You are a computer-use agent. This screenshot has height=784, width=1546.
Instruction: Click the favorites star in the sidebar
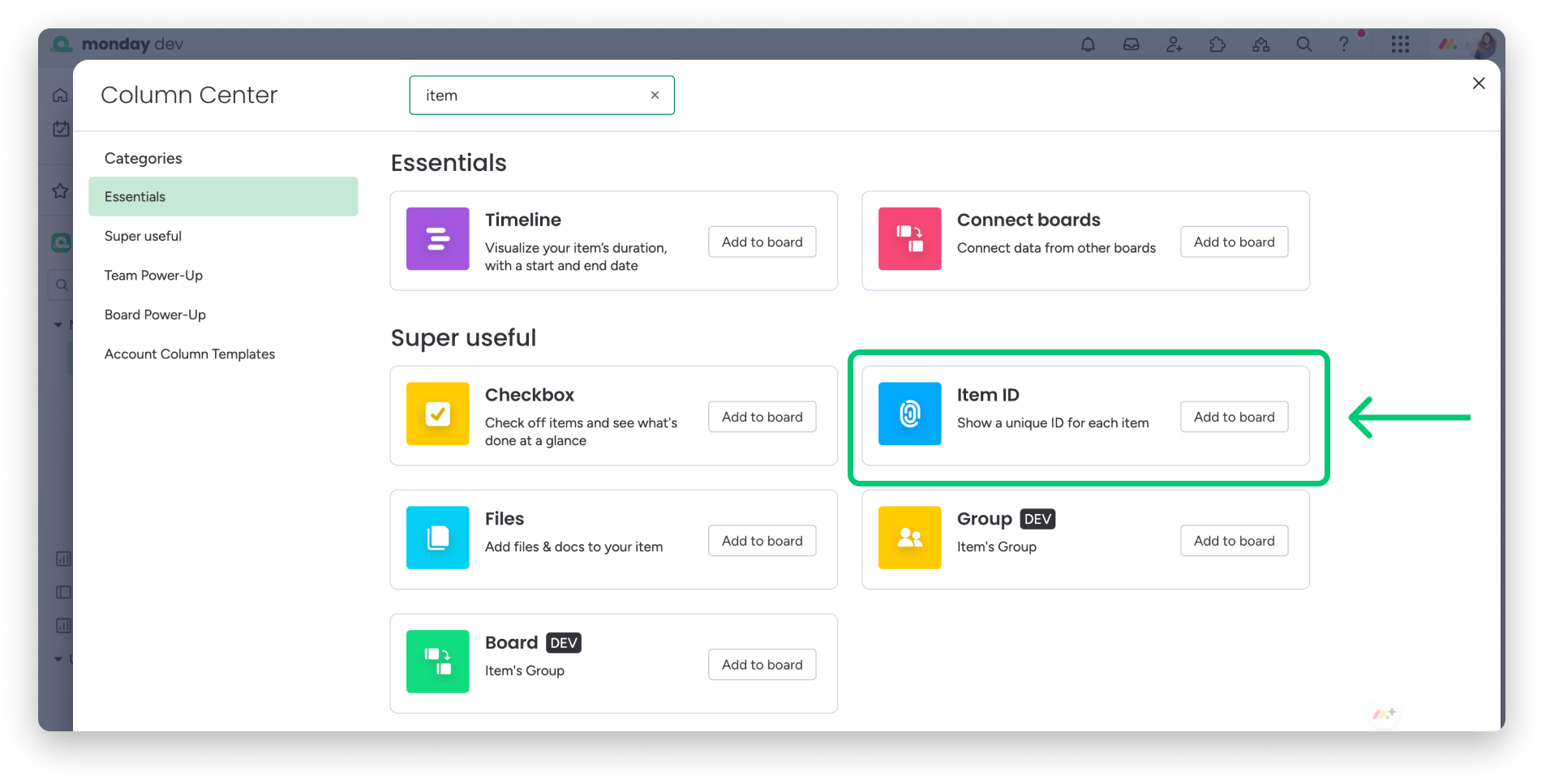[60, 191]
